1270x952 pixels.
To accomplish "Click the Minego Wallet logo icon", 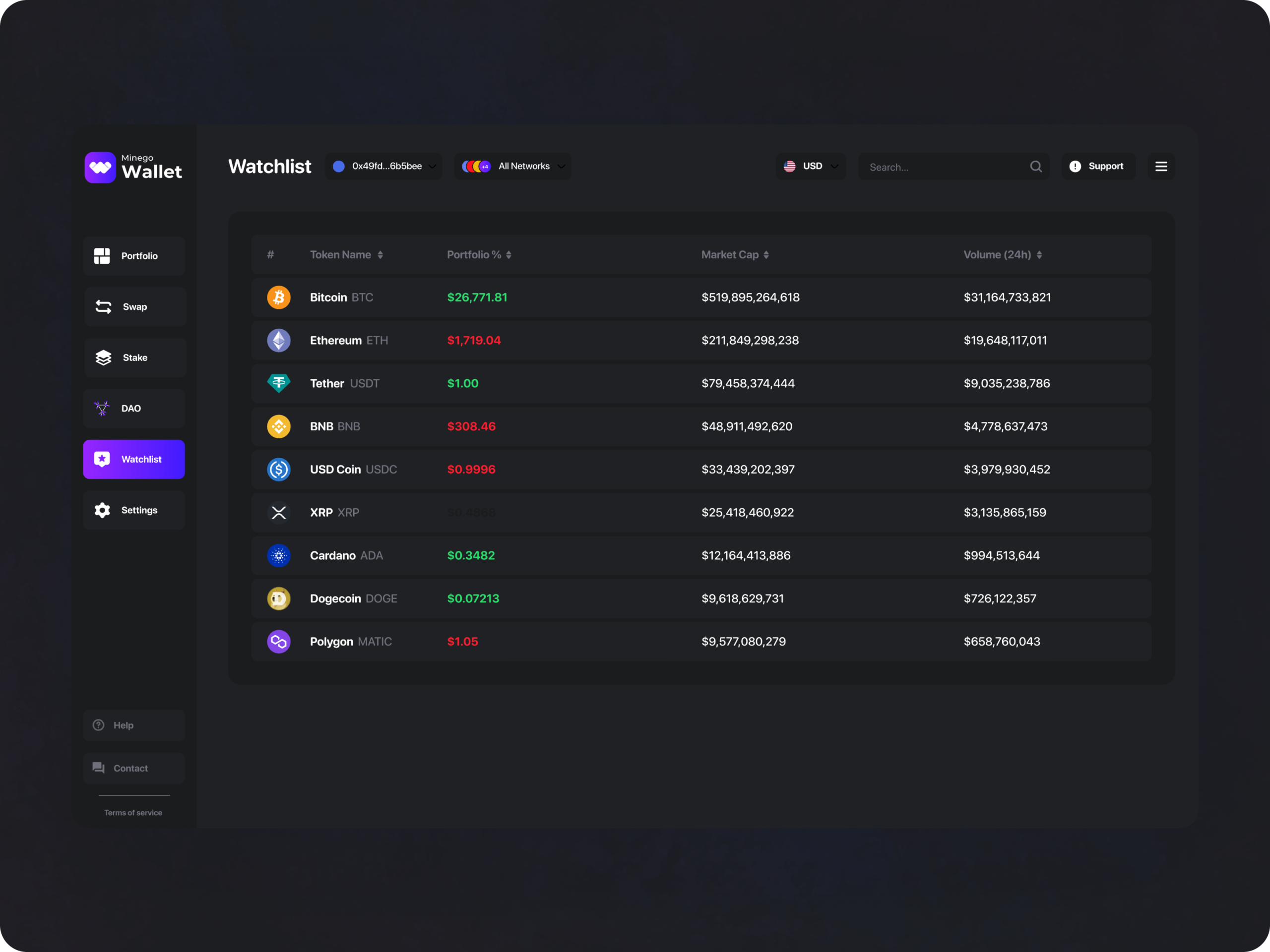I will 100,168.
